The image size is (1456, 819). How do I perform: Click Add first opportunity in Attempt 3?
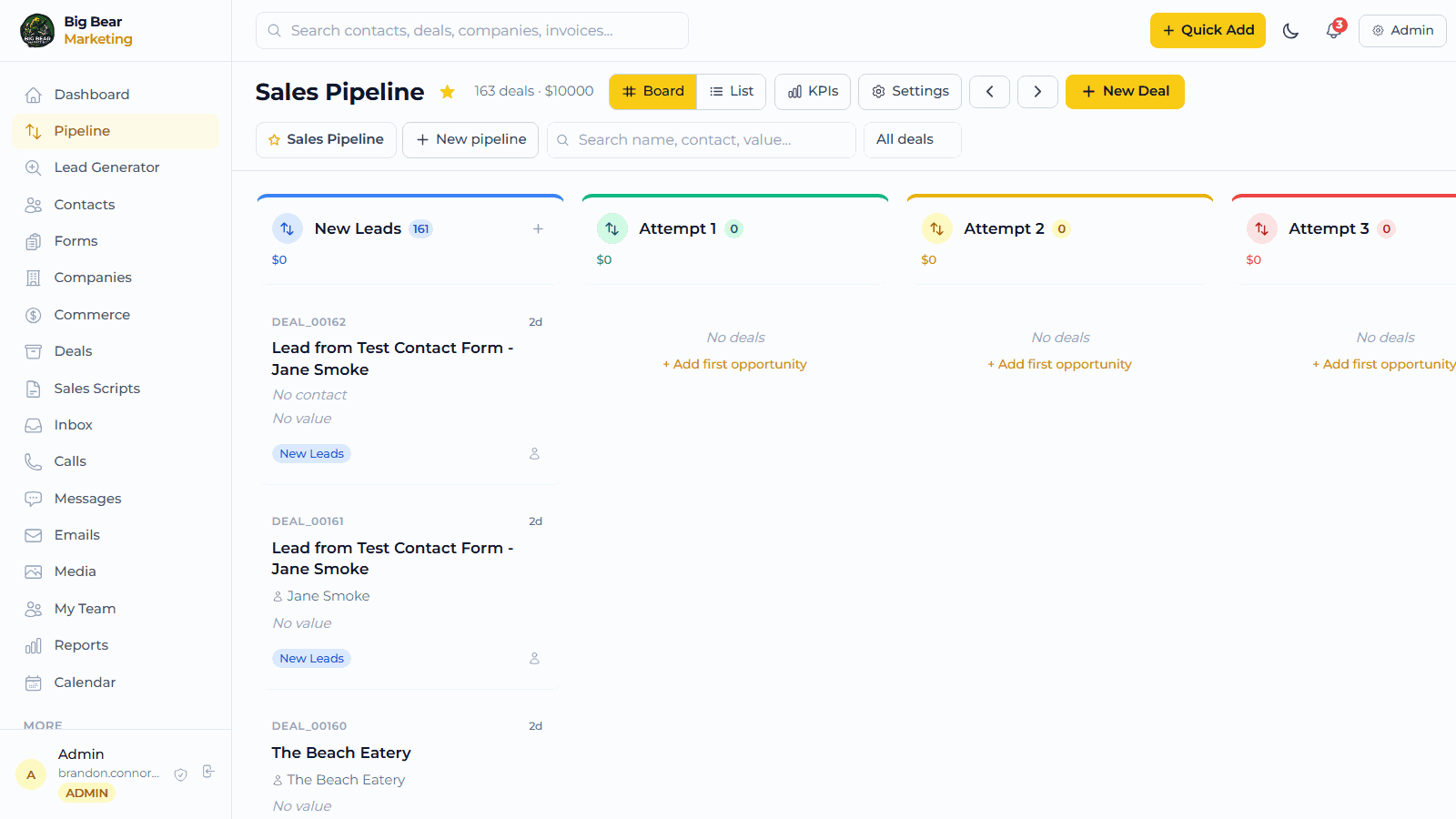pyautogui.click(x=1384, y=364)
